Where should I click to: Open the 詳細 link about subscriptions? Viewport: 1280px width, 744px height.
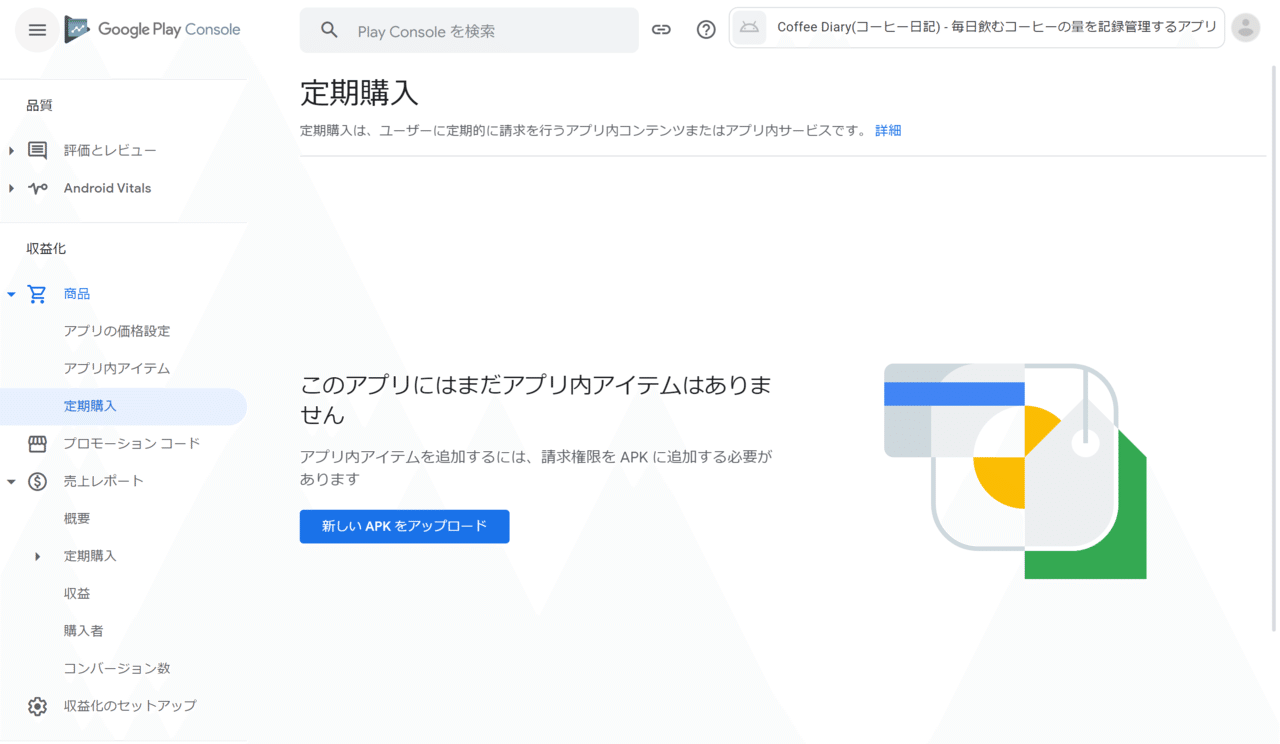click(x=888, y=130)
